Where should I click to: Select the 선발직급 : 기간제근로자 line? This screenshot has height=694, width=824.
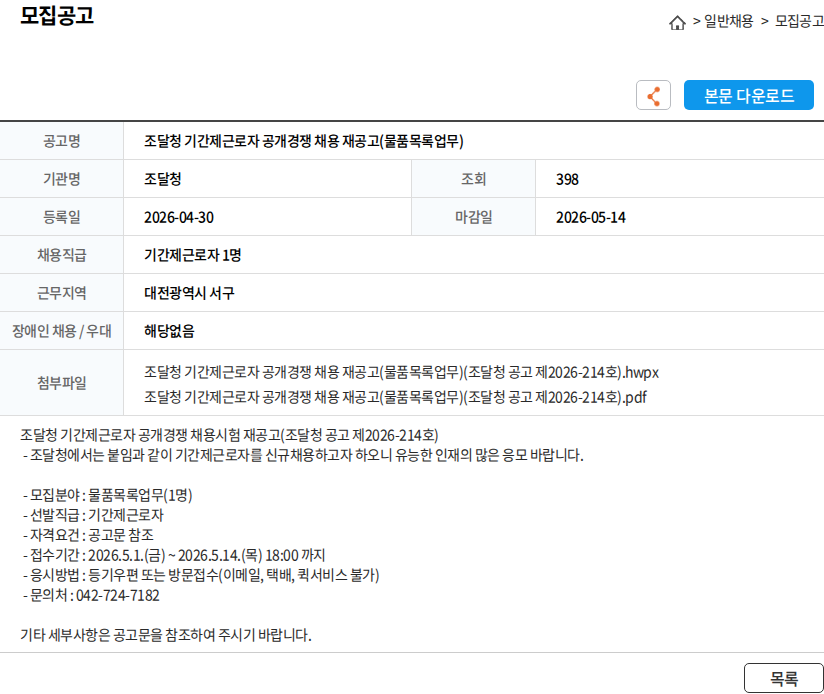[x=94, y=515]
